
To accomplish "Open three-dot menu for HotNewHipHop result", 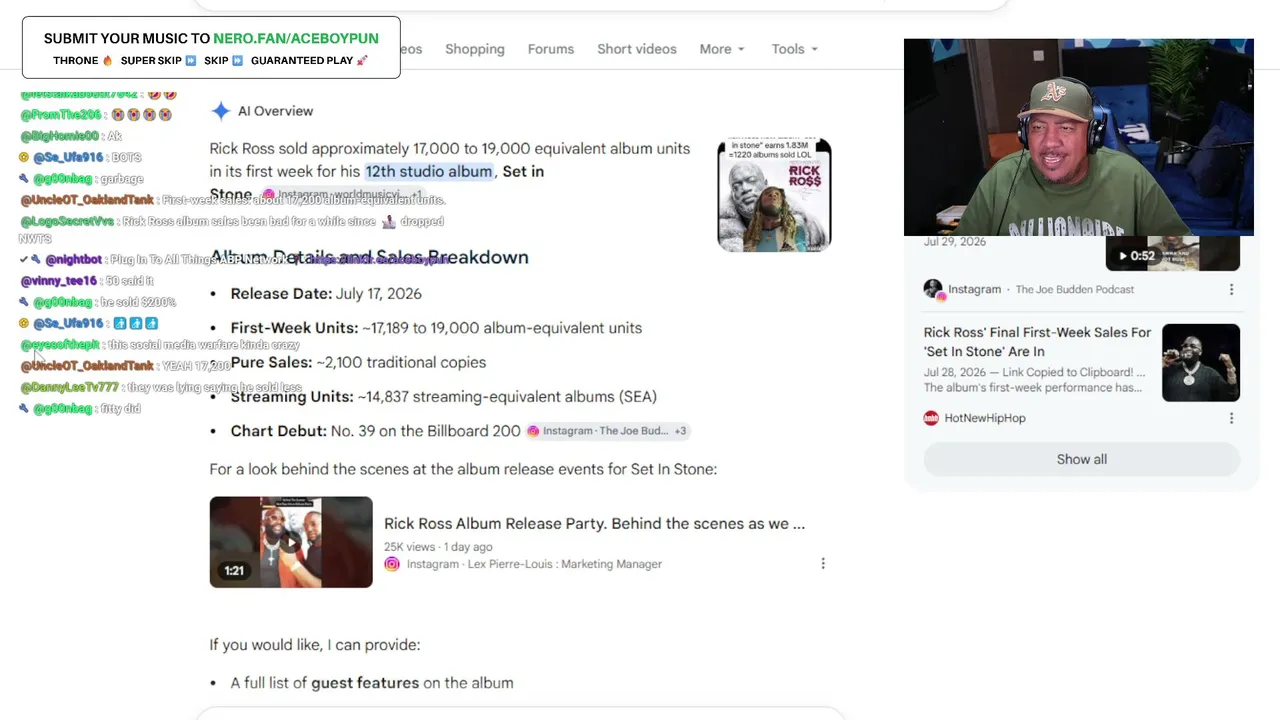I will (x=1231, y=418).
